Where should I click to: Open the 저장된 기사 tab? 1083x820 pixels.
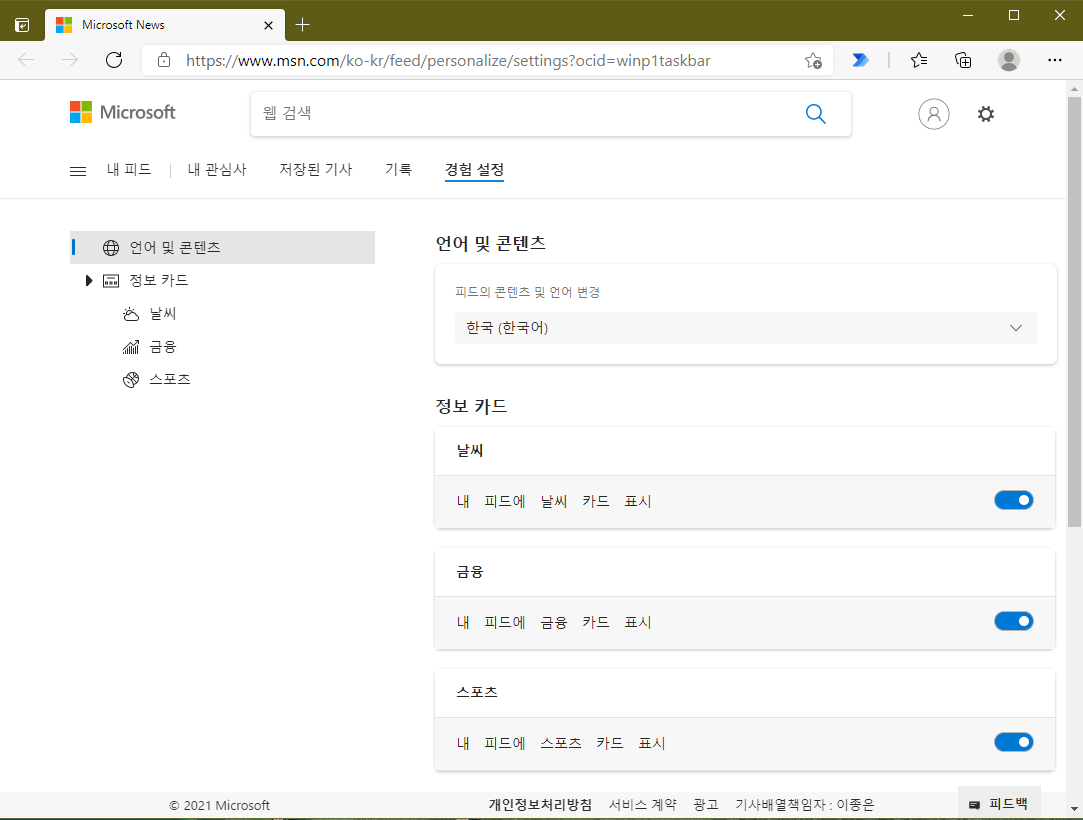(316, 169)
